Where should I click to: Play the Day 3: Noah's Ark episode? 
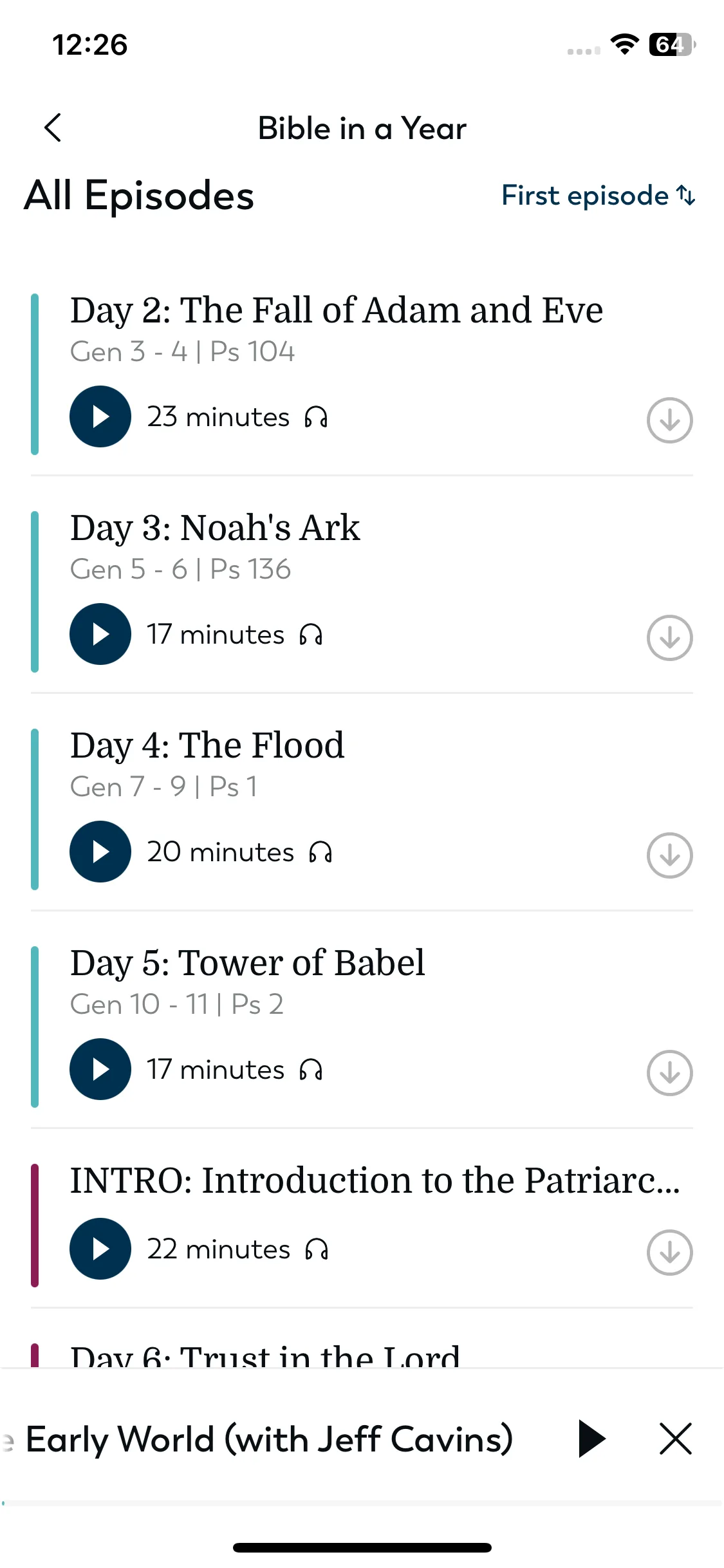[x=100, y=634]
